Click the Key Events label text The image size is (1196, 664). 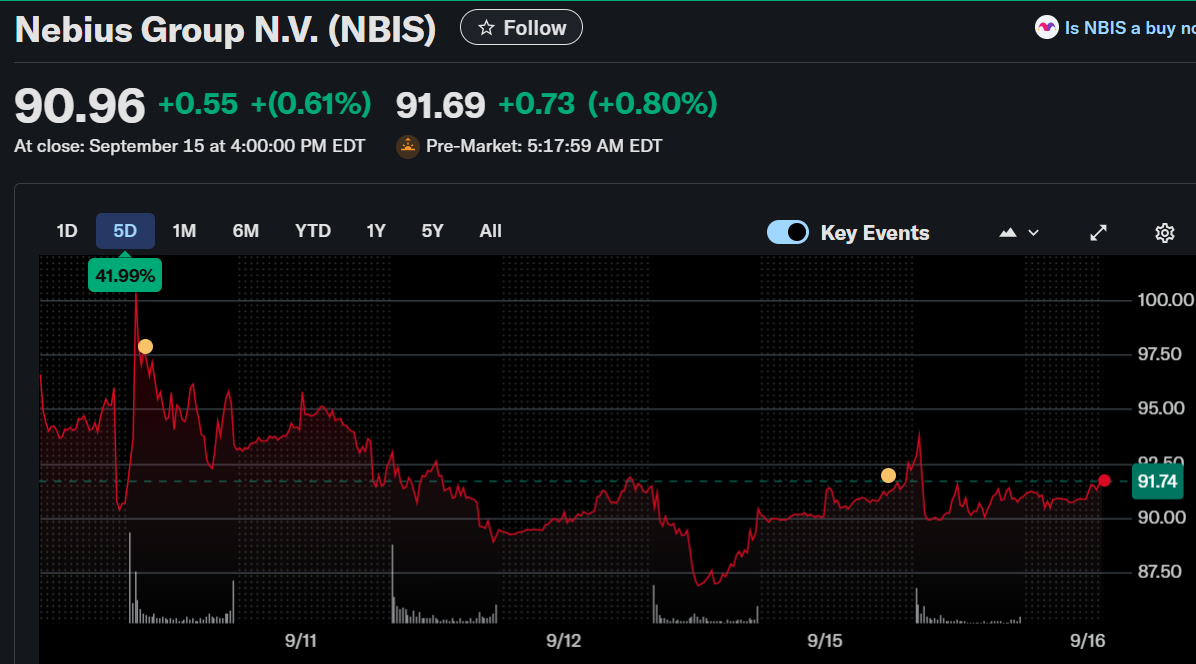(x=875, y=233)
